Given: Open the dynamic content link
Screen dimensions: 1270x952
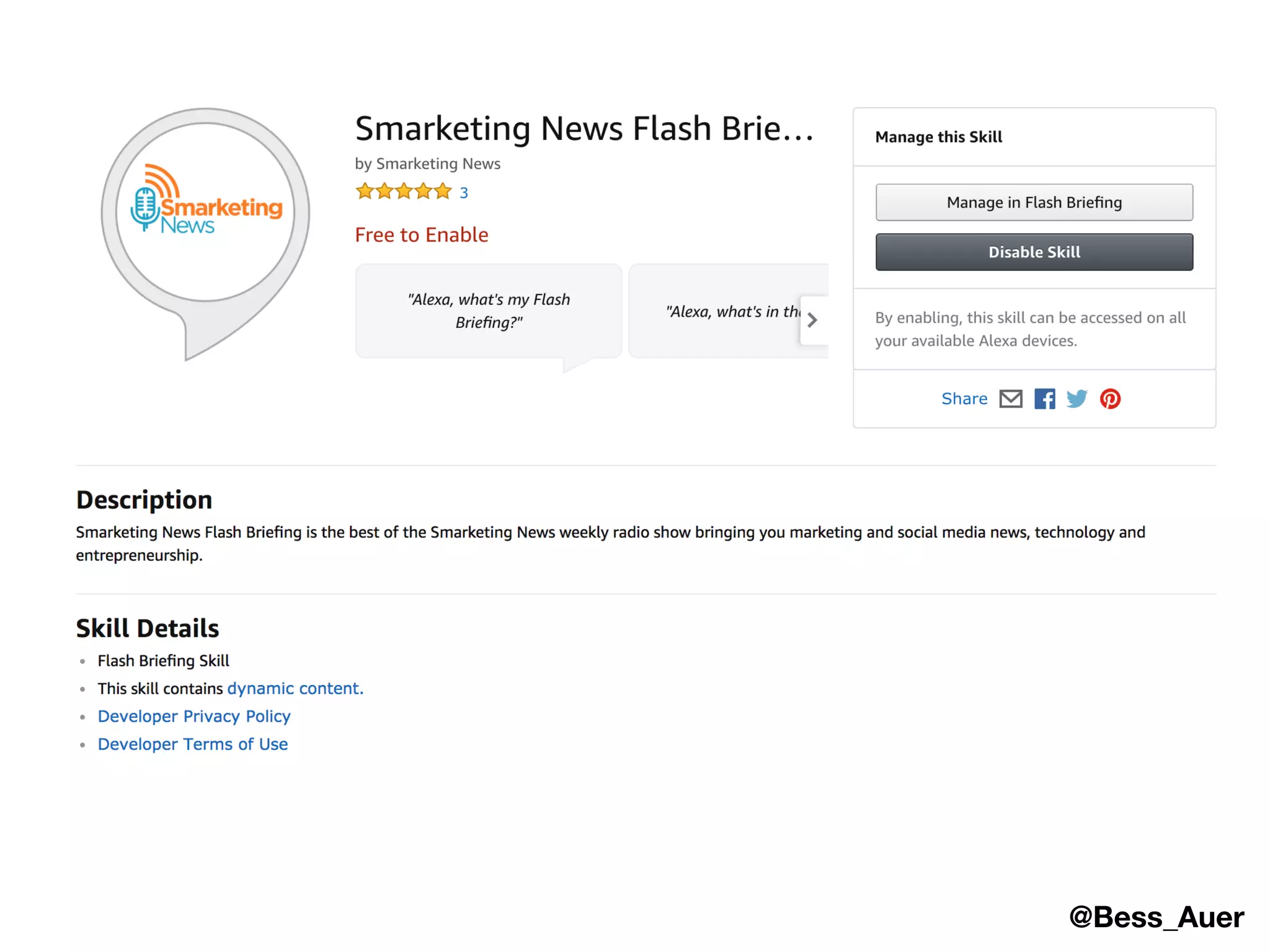Looking at the screenshot, I should [x=295, y=689].
